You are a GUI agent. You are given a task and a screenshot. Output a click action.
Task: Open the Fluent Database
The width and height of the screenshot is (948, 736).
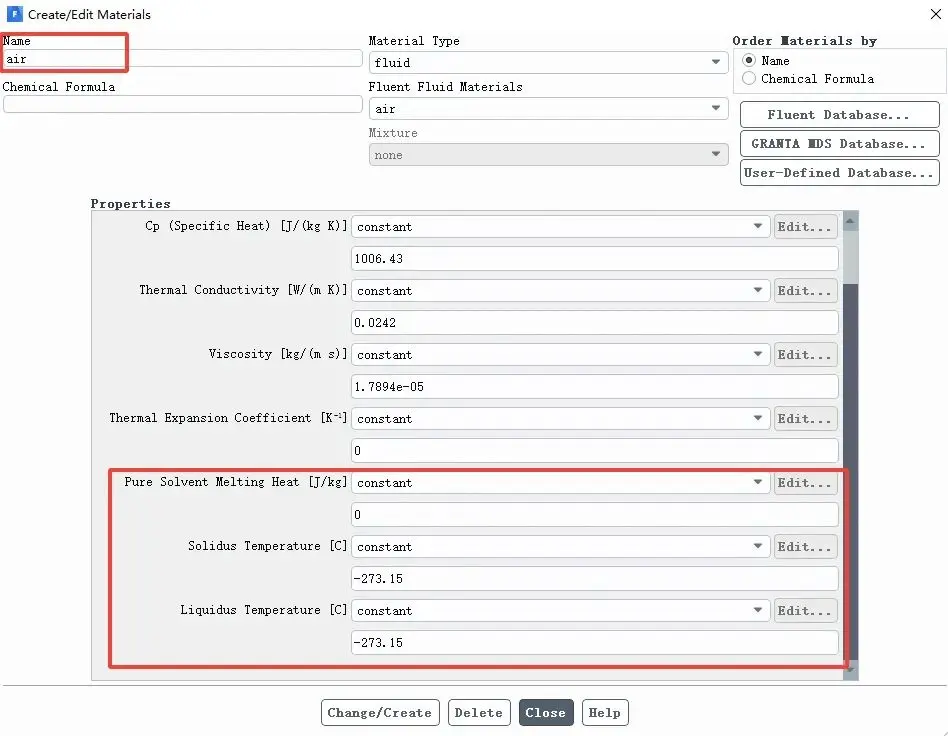coord(839,115)
